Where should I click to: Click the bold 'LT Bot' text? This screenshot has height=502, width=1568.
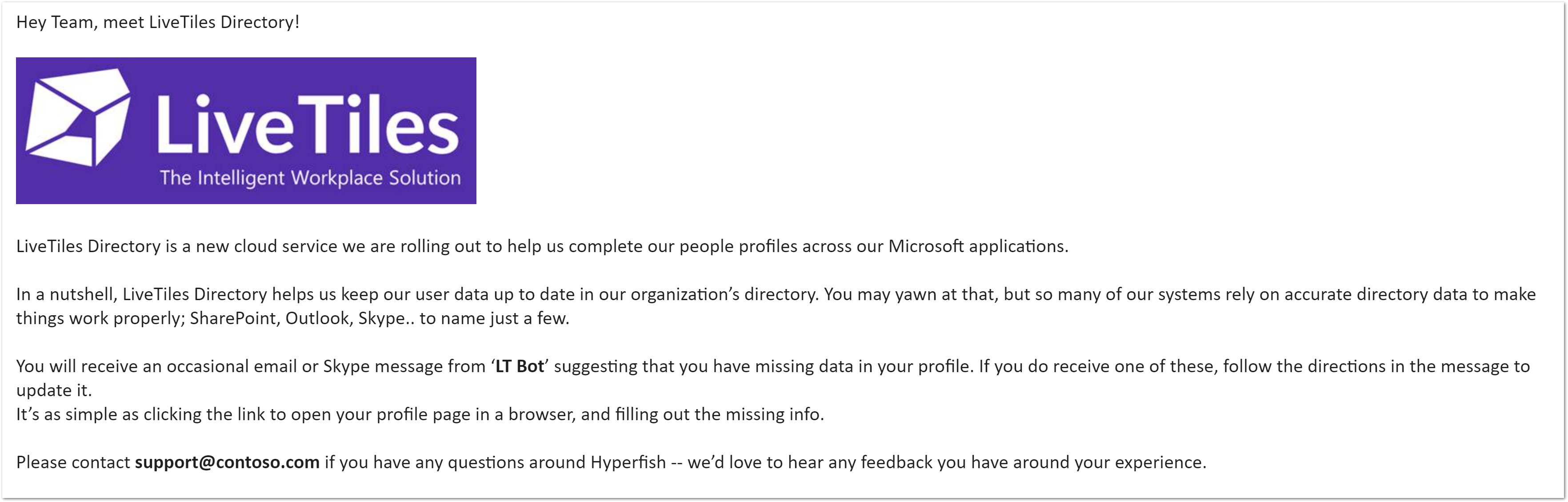click(519, 366)
